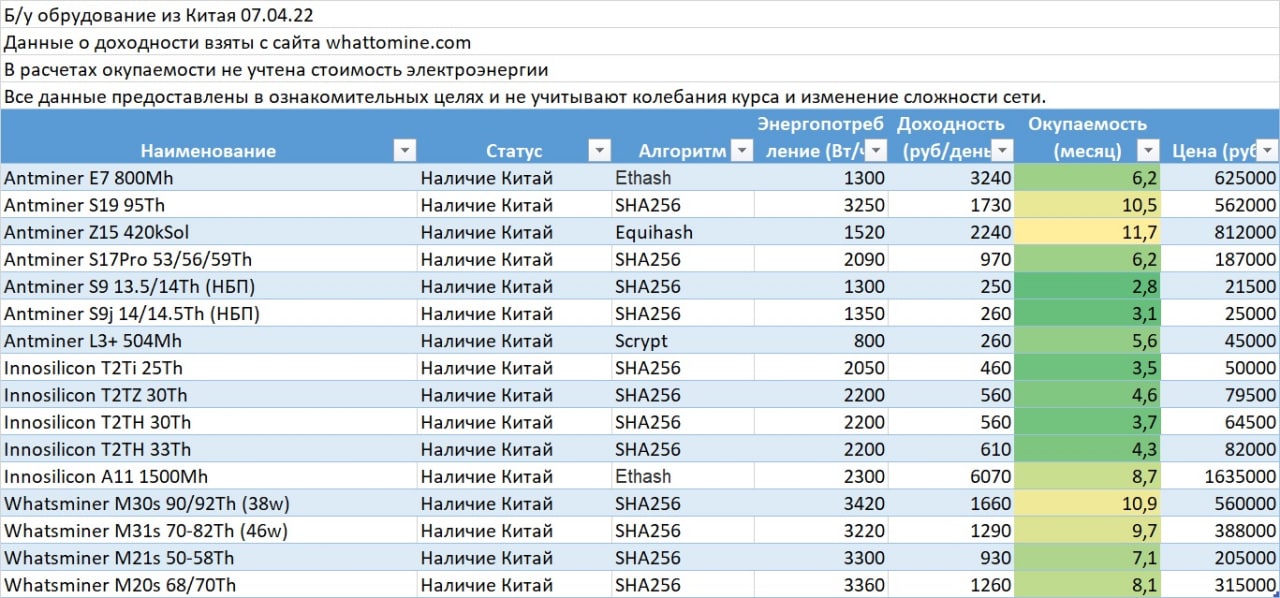Select the Алгоритм header cell
This screenshot has width=1280, height=598.
coord(683,137)
